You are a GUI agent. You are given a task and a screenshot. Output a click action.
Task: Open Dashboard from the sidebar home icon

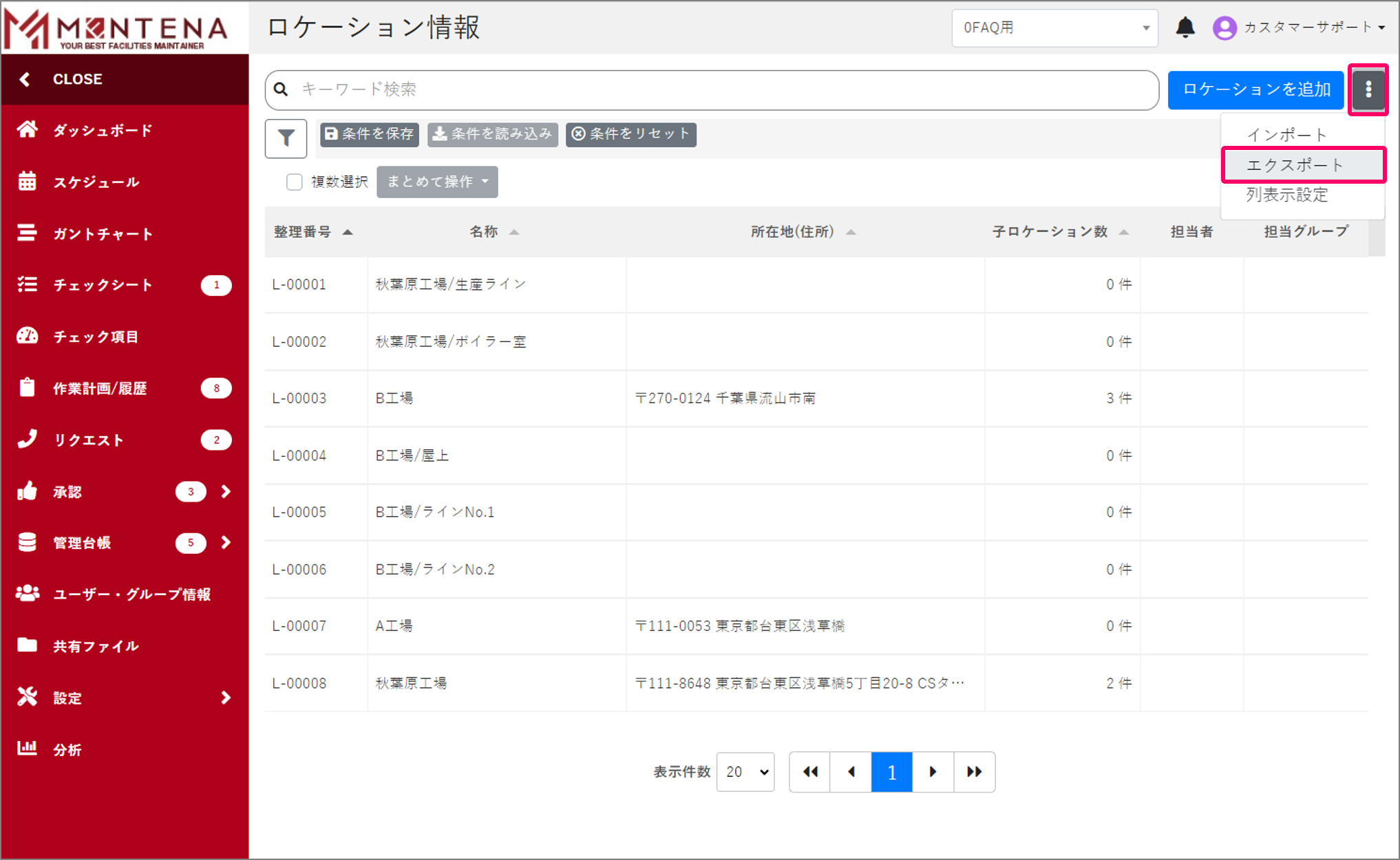(x=28, y=130)
